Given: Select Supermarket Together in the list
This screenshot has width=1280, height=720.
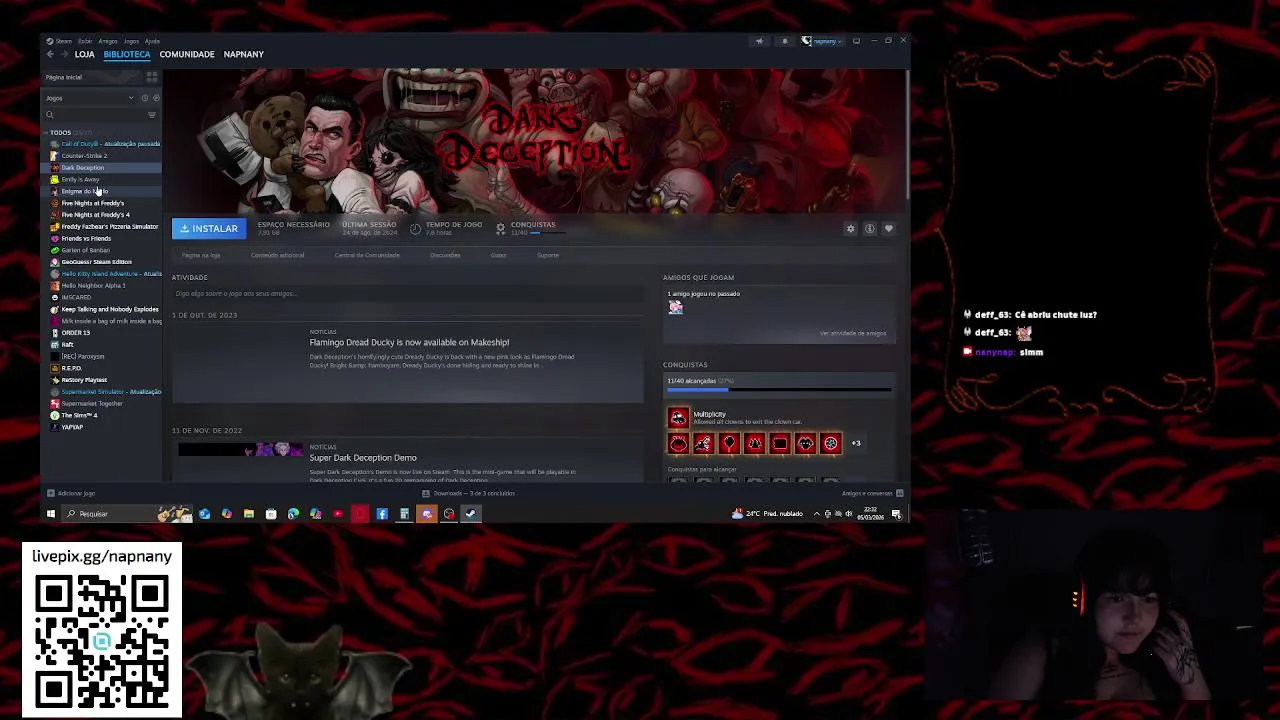Looking at the screenshot, I should coord(92,404).
